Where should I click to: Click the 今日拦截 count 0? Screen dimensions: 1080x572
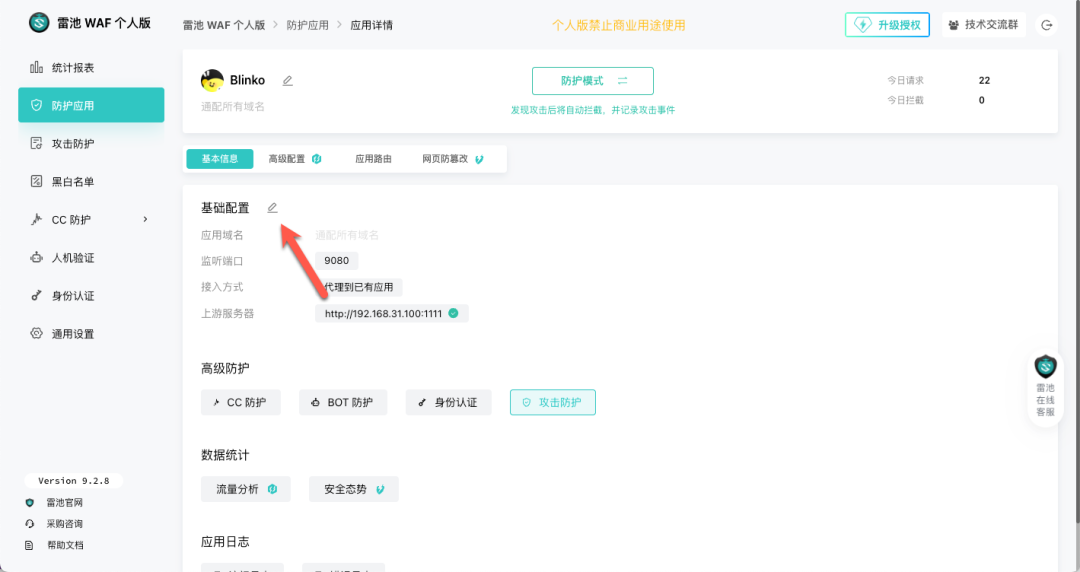click(982, 100)
